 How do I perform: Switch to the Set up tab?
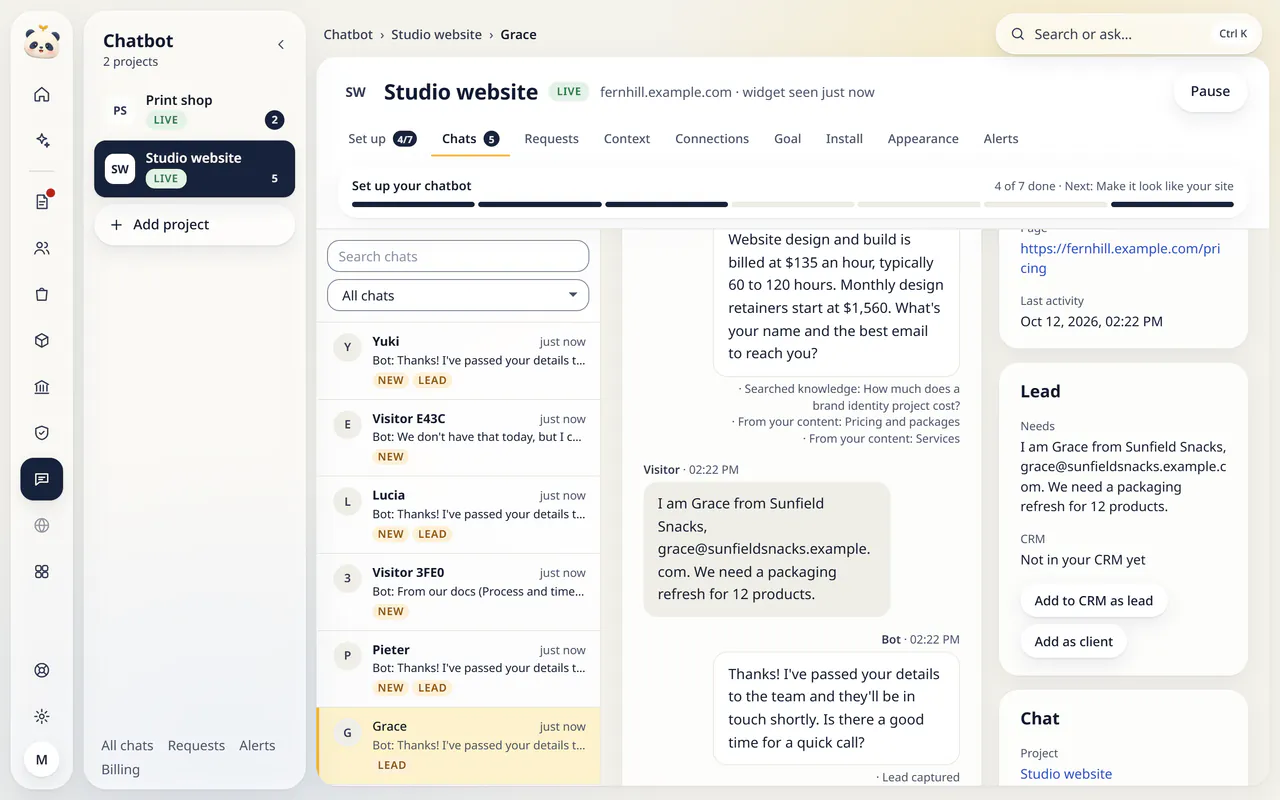point(382,139)
